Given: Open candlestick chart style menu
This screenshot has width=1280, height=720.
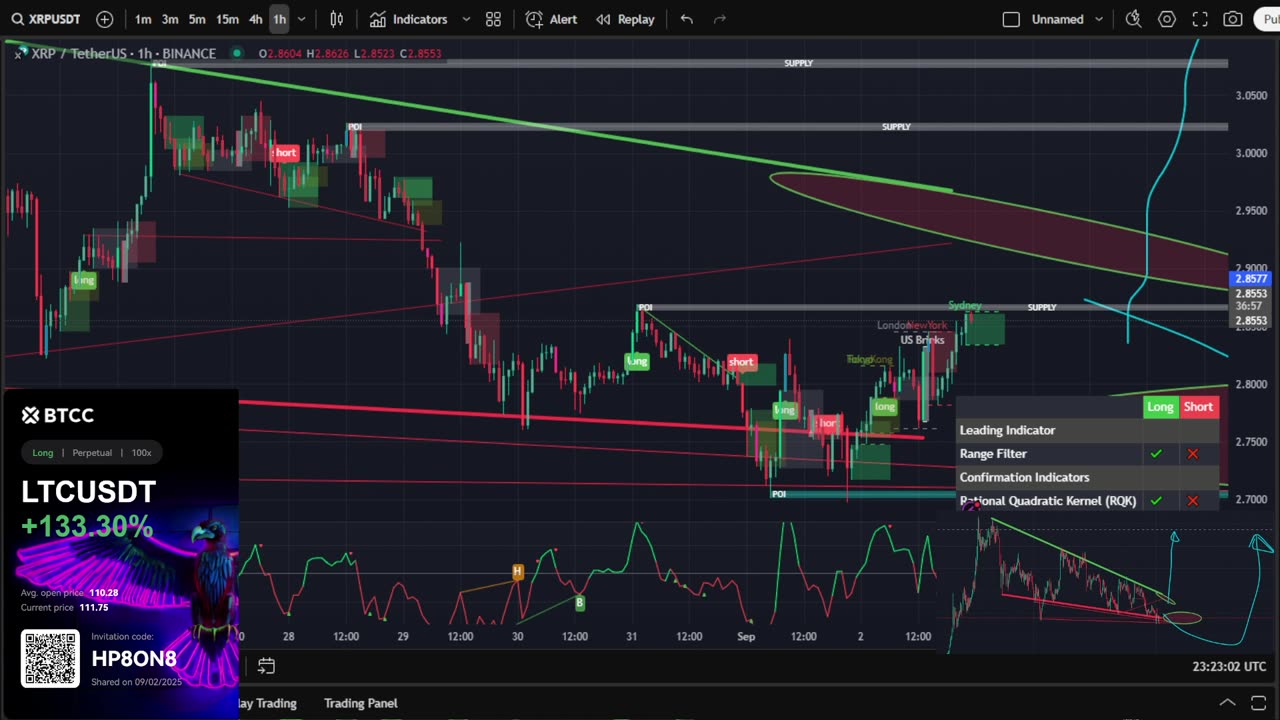Looking at the screenshot, I should 337,19.
